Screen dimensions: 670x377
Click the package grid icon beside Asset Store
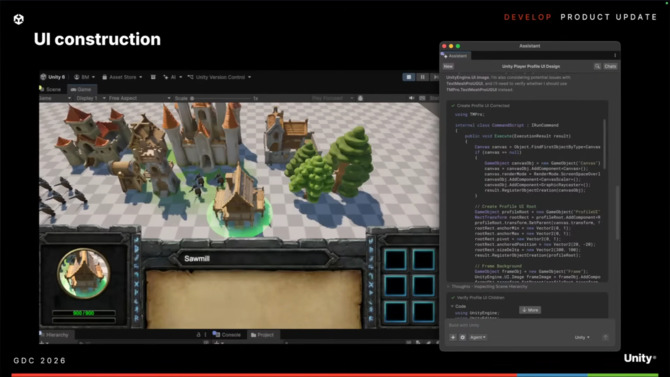(153, 77)
